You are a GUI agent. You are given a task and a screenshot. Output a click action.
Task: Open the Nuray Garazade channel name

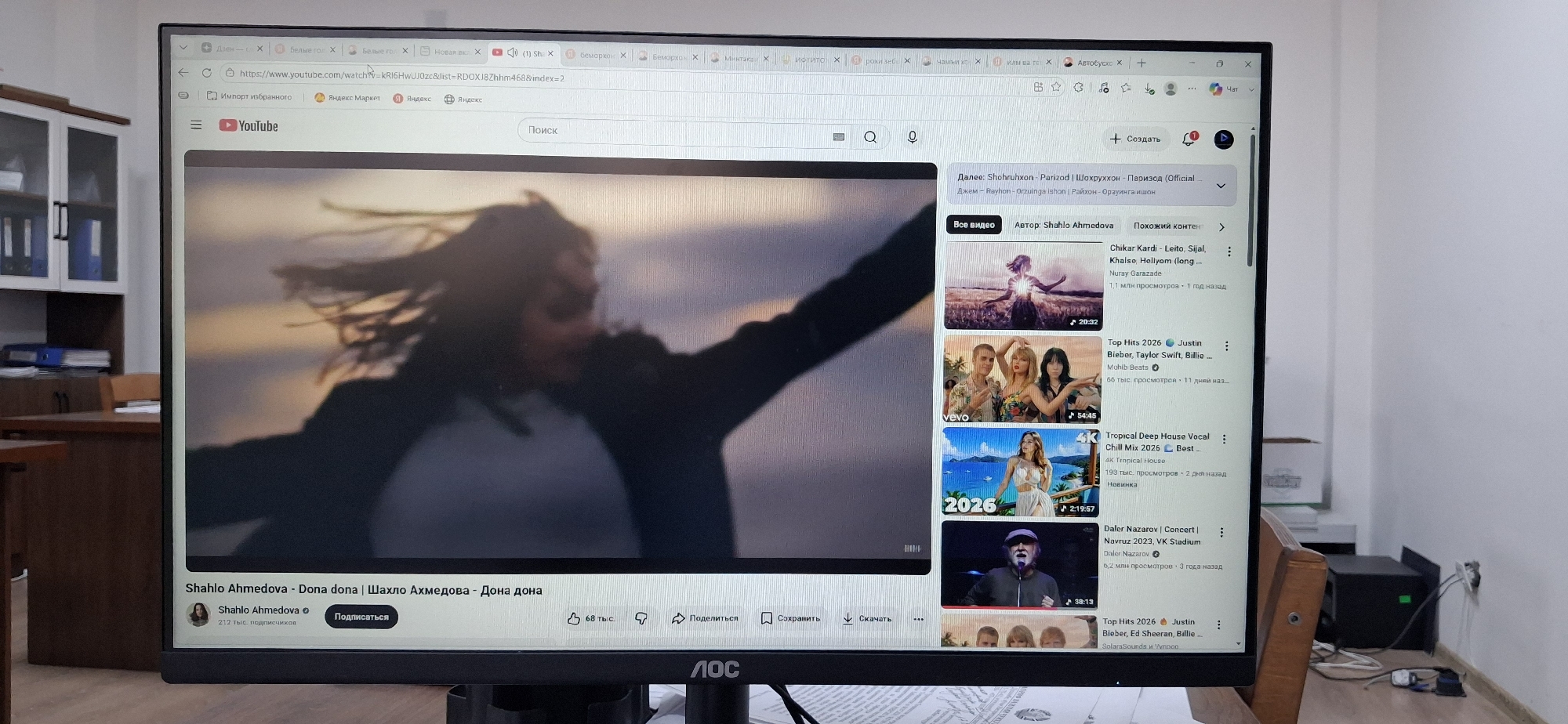(x=1135, y=273)
